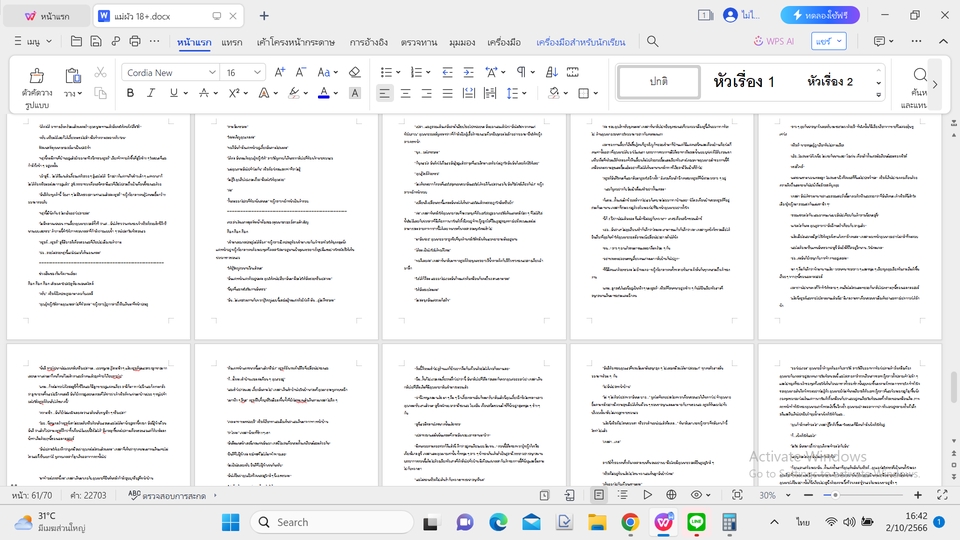
Task: Open the font size 16 dropdown
Action: 257,72
